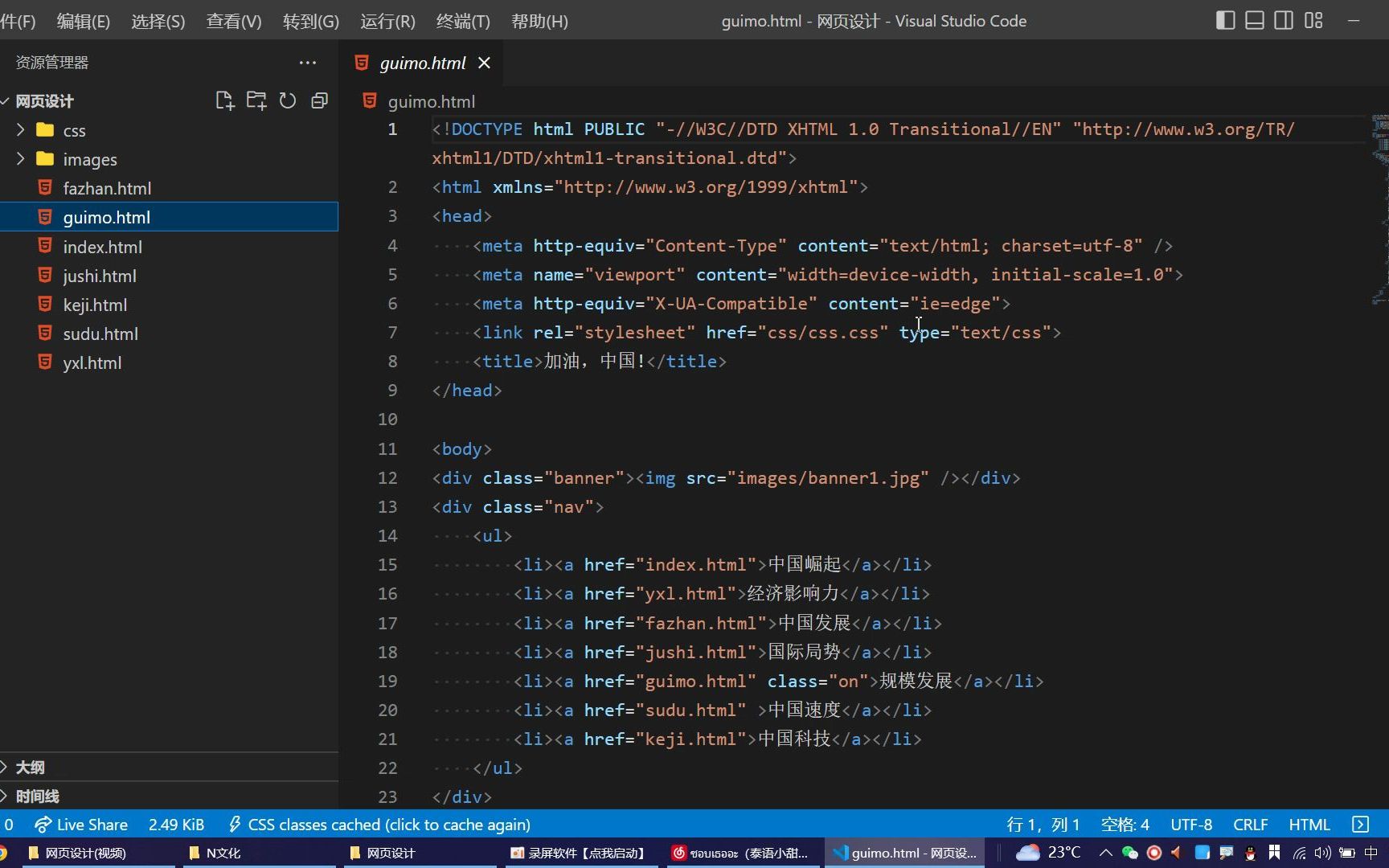Image resolution: width=1389 pixels, height=868 pixels.
Task: Refresh the Explorer file list
Action: coord(287,100)
